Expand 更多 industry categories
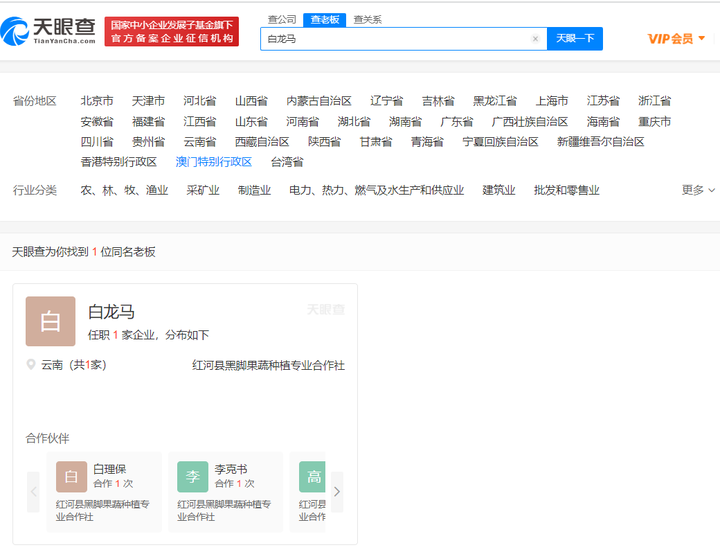 (x=698, y=190)
